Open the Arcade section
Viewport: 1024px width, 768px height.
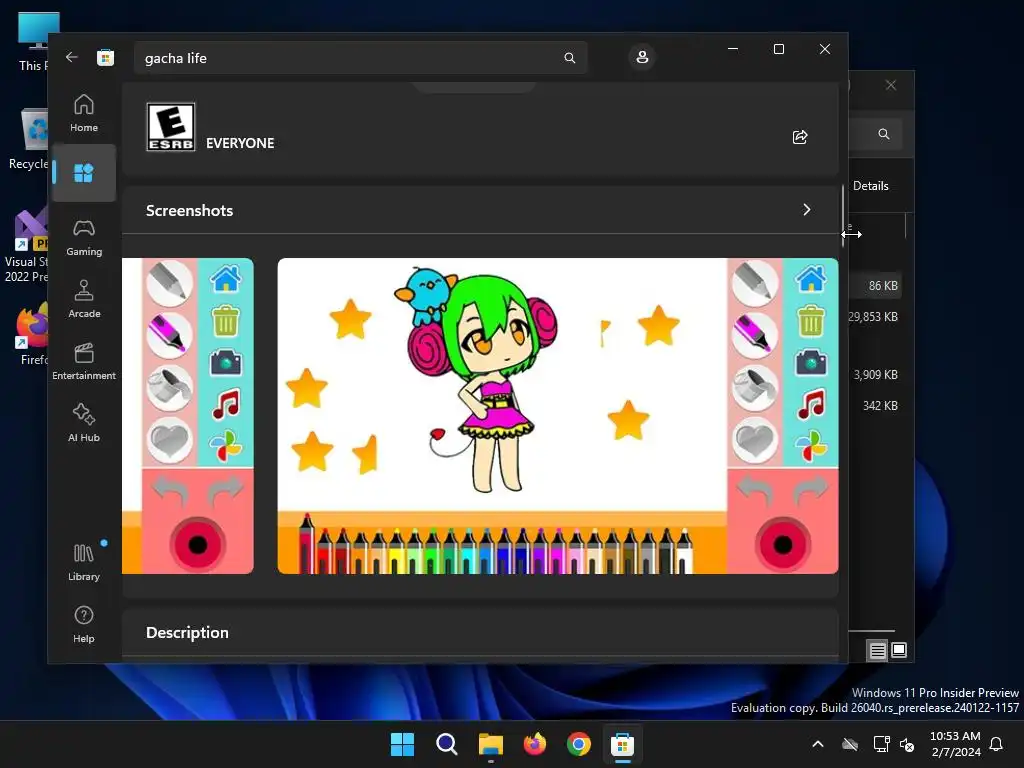point(84,299)
